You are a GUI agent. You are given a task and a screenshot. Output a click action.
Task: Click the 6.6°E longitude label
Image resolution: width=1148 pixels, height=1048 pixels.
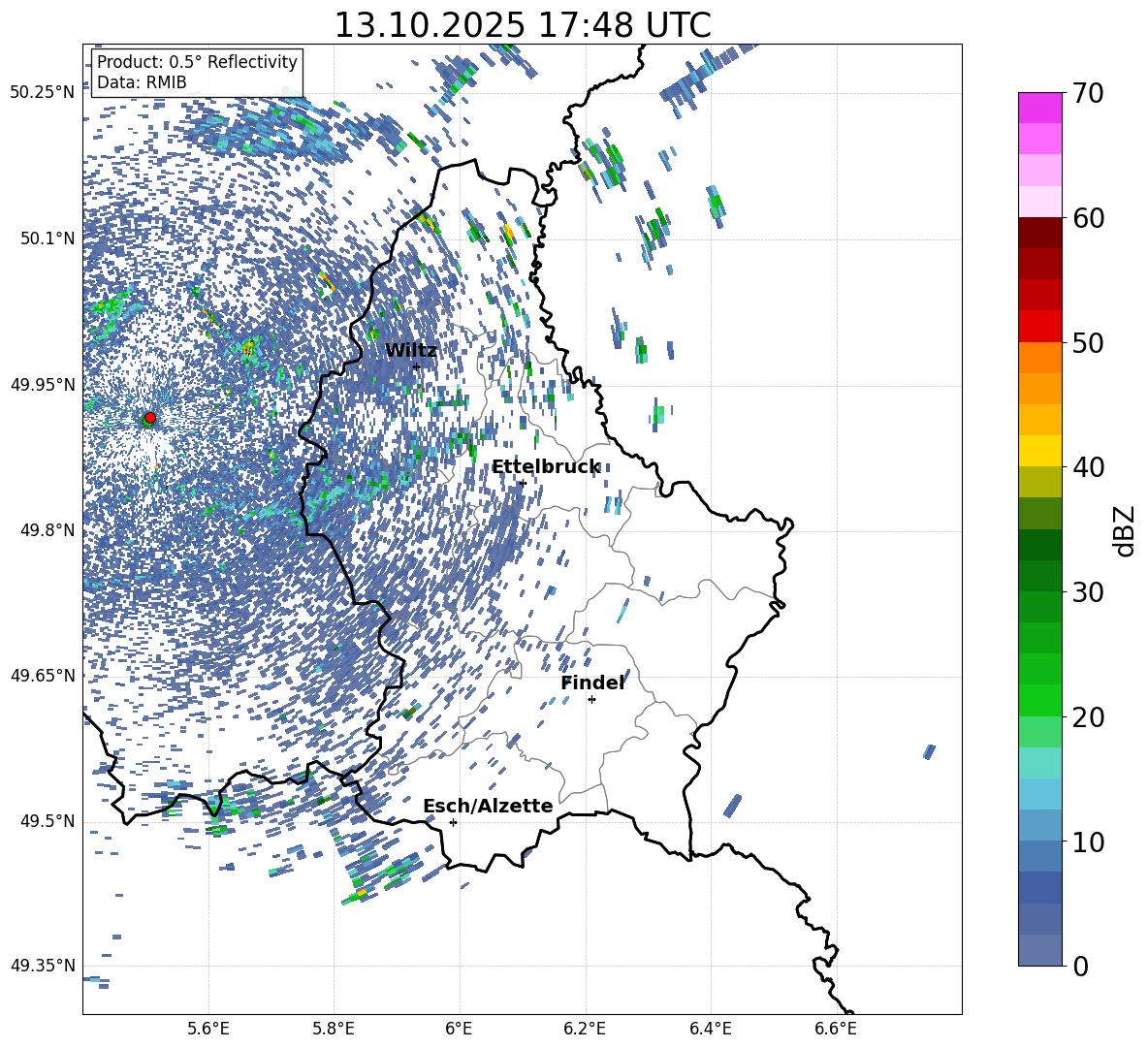[836, 1029]
